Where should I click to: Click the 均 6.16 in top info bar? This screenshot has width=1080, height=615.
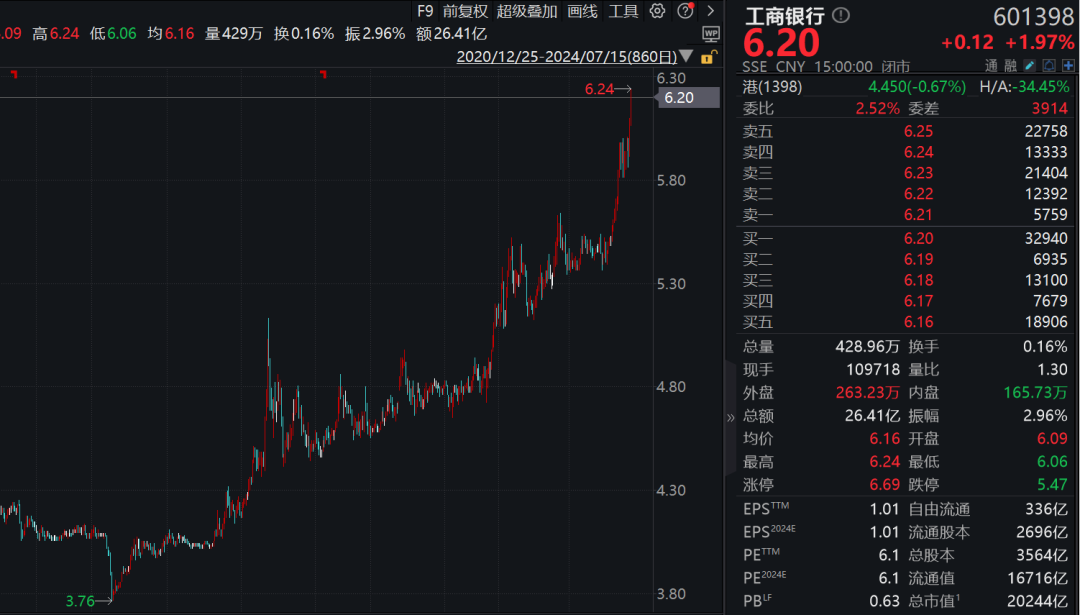[171, 34]
